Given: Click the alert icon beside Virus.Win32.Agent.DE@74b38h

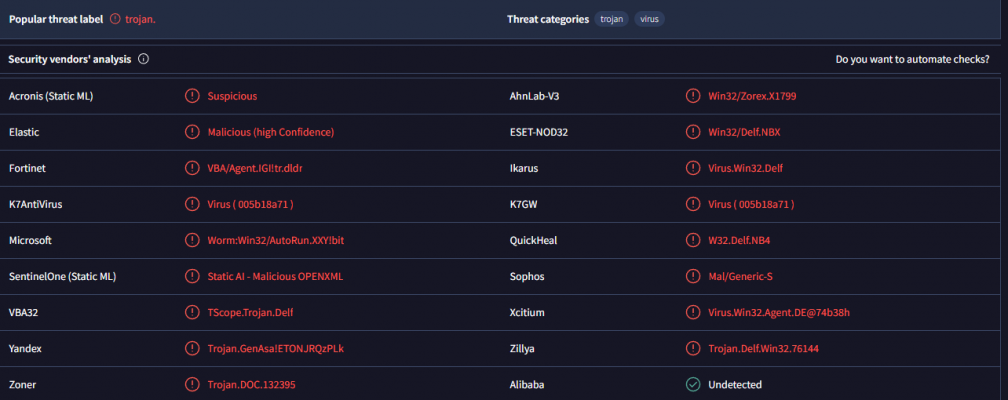Looking at the screenshot, I should (692, 313).
